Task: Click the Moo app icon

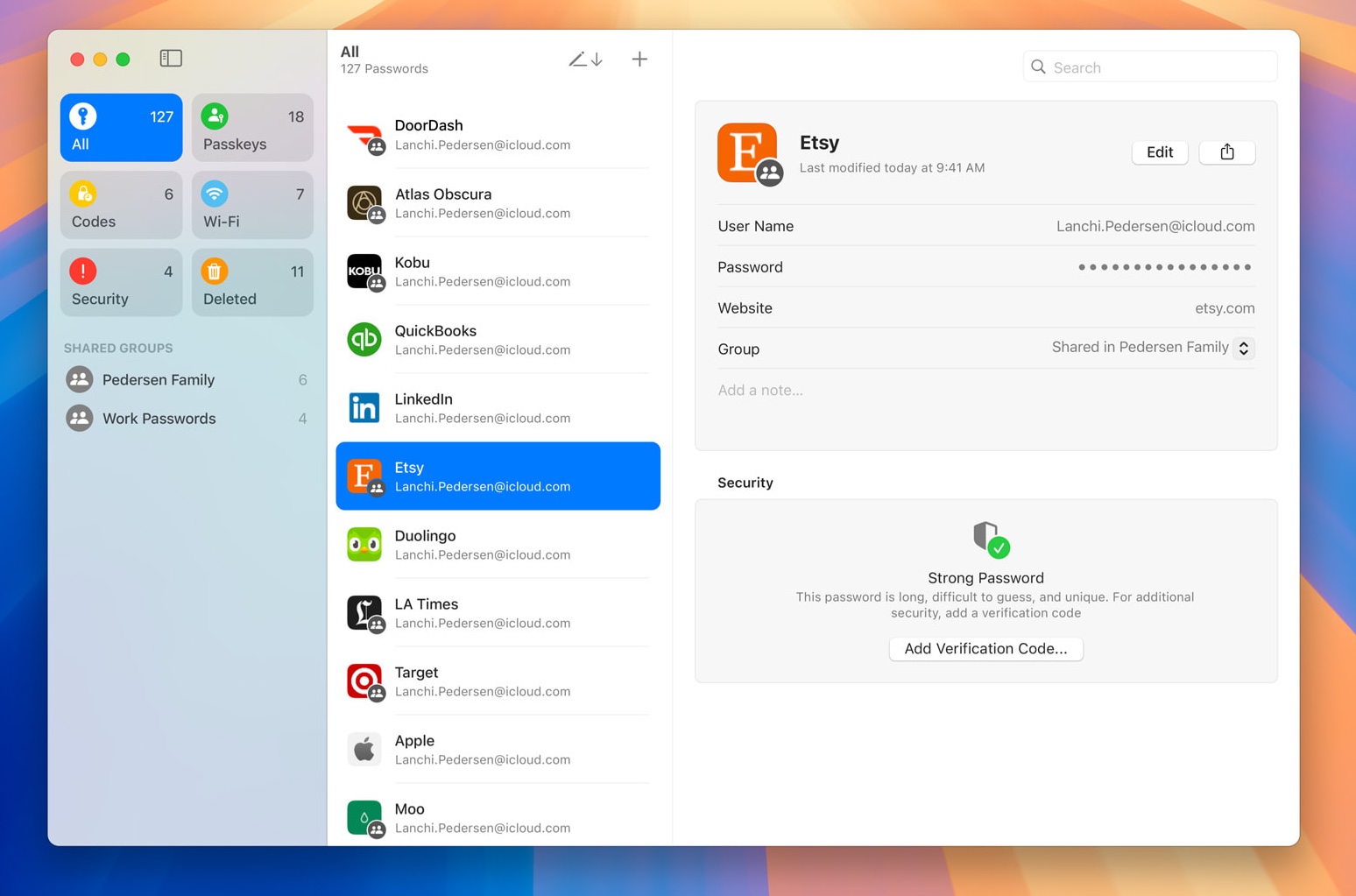Action: (364, 818)
